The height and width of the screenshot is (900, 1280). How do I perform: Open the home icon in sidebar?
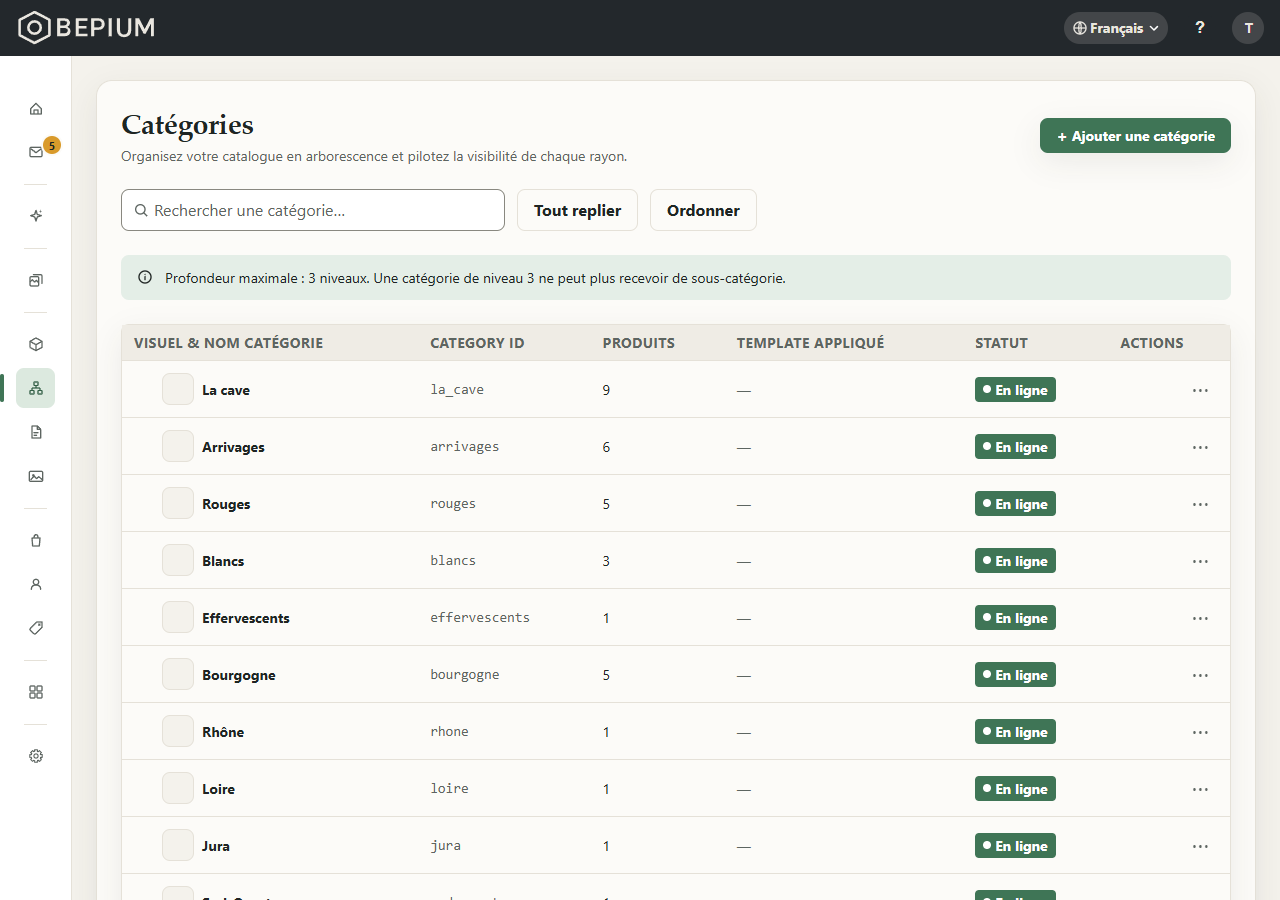(36, 109)
